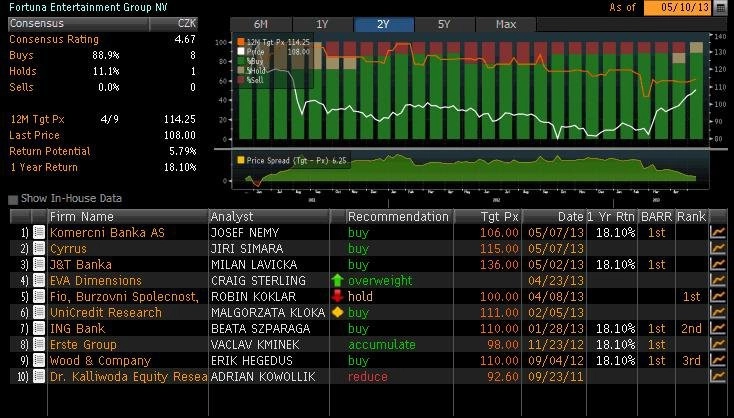Open Komercni Banka AS firm link

coord(107,233)
